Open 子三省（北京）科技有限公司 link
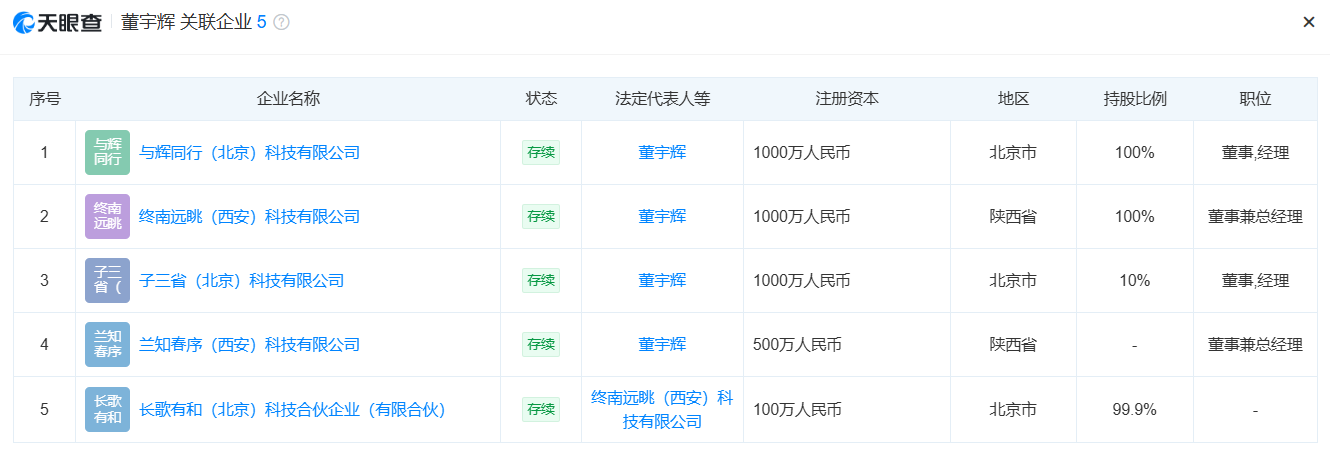The height and width of the screenshot is (472, 1330). [241, 281]
